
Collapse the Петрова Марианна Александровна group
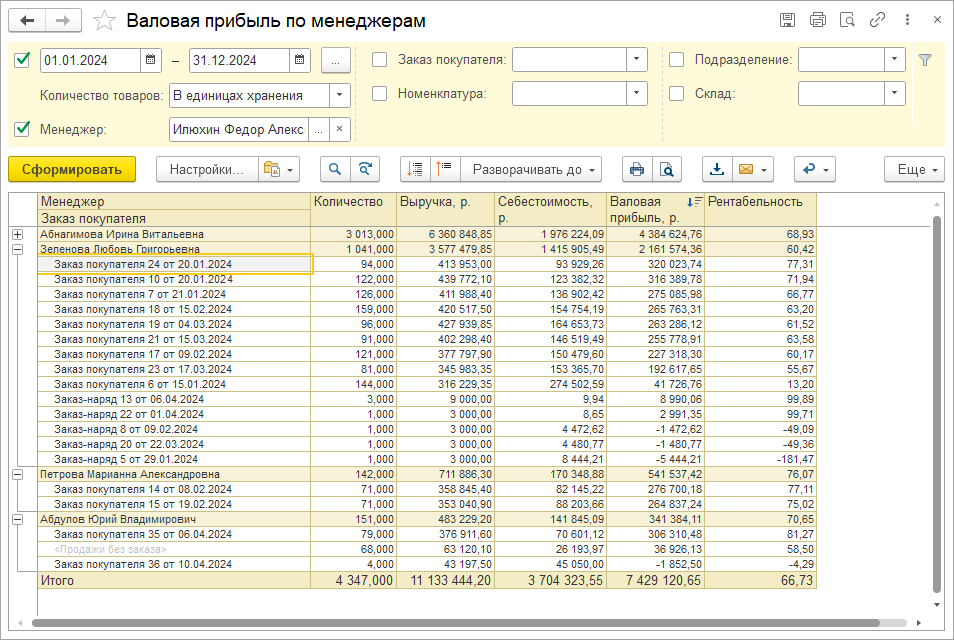[17, 474]
